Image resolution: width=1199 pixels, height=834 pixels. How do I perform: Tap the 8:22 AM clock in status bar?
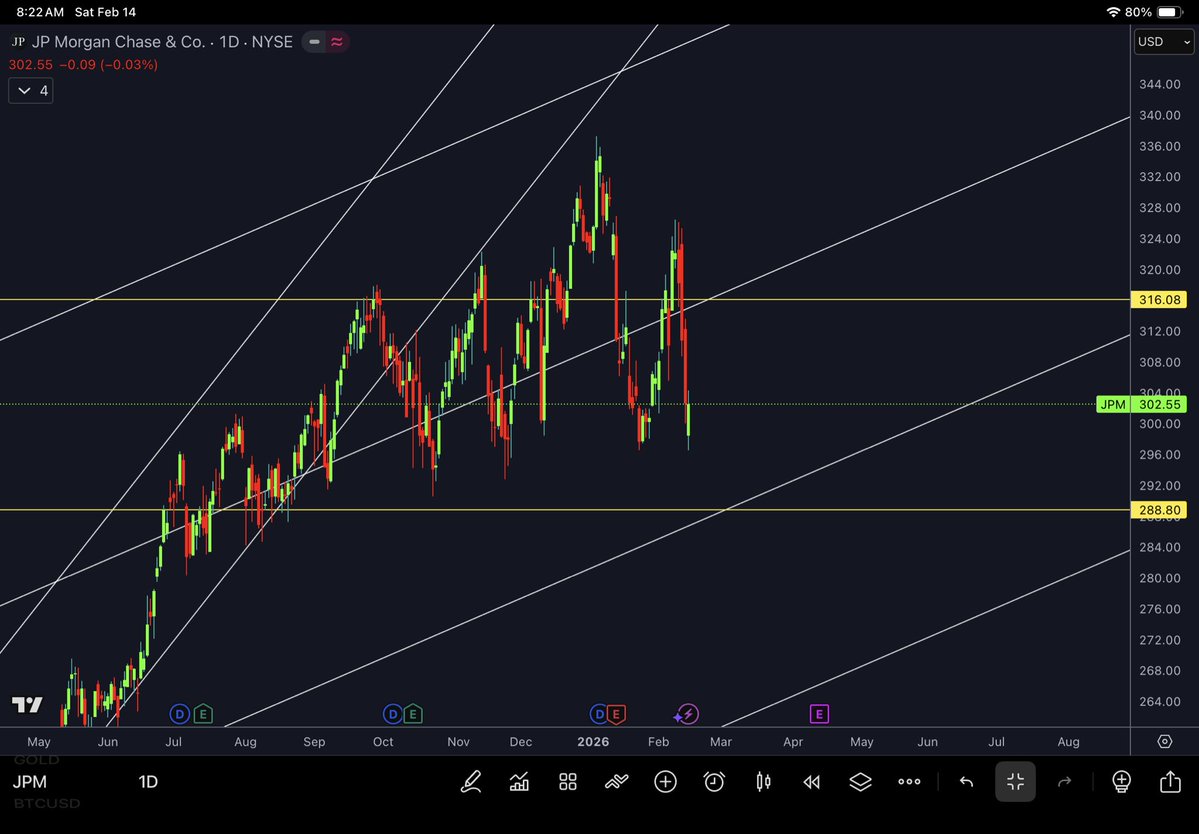pos(40,12)
